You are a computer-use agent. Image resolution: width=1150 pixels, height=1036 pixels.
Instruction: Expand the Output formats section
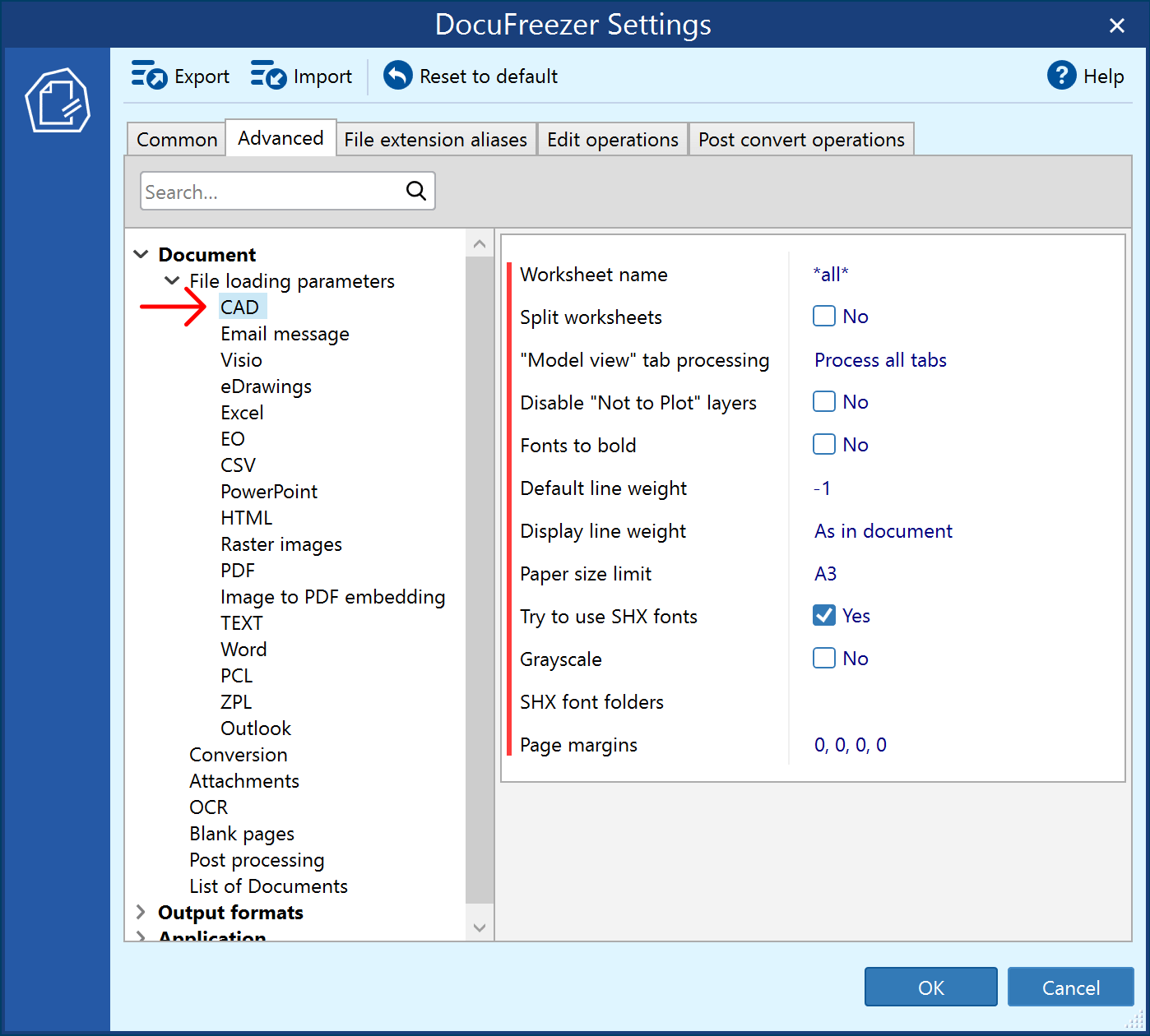(140, 912)
